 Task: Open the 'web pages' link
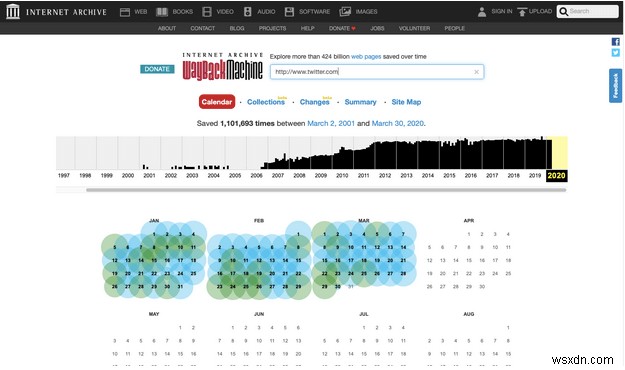tap(366, 57)
